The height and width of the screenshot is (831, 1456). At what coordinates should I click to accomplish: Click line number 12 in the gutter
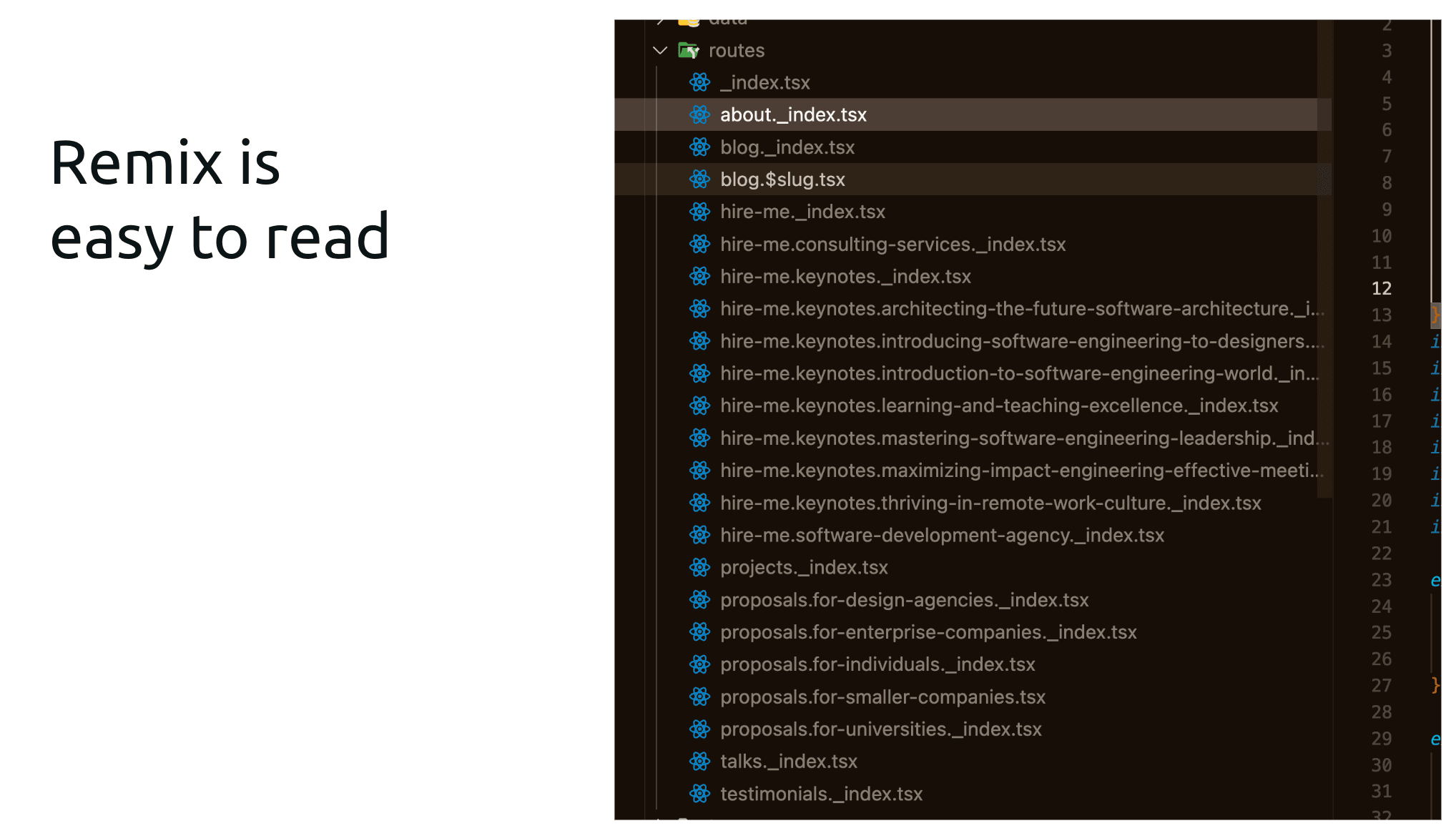coord(1381,288)
